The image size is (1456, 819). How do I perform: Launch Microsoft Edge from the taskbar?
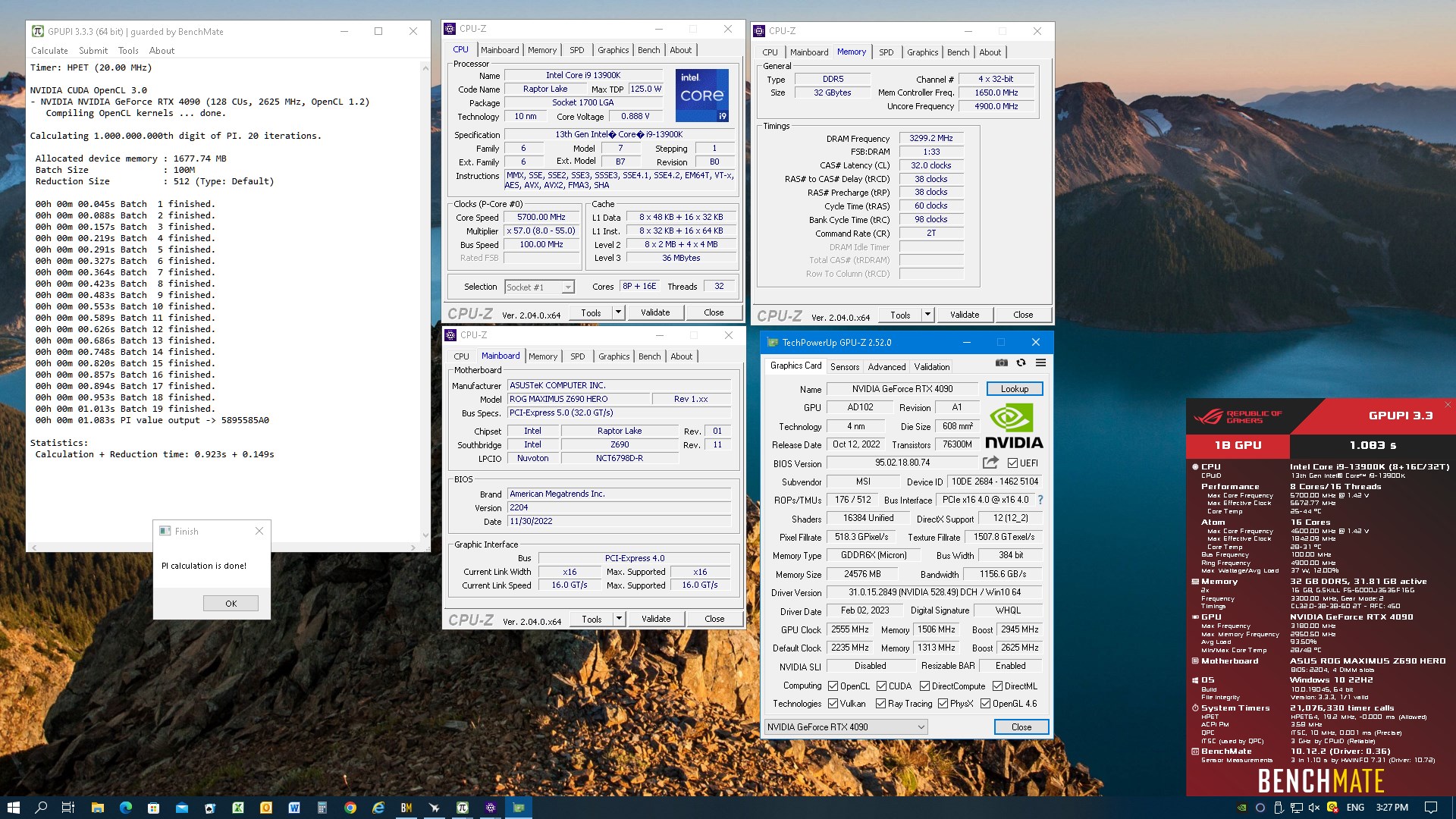point(126,808)
